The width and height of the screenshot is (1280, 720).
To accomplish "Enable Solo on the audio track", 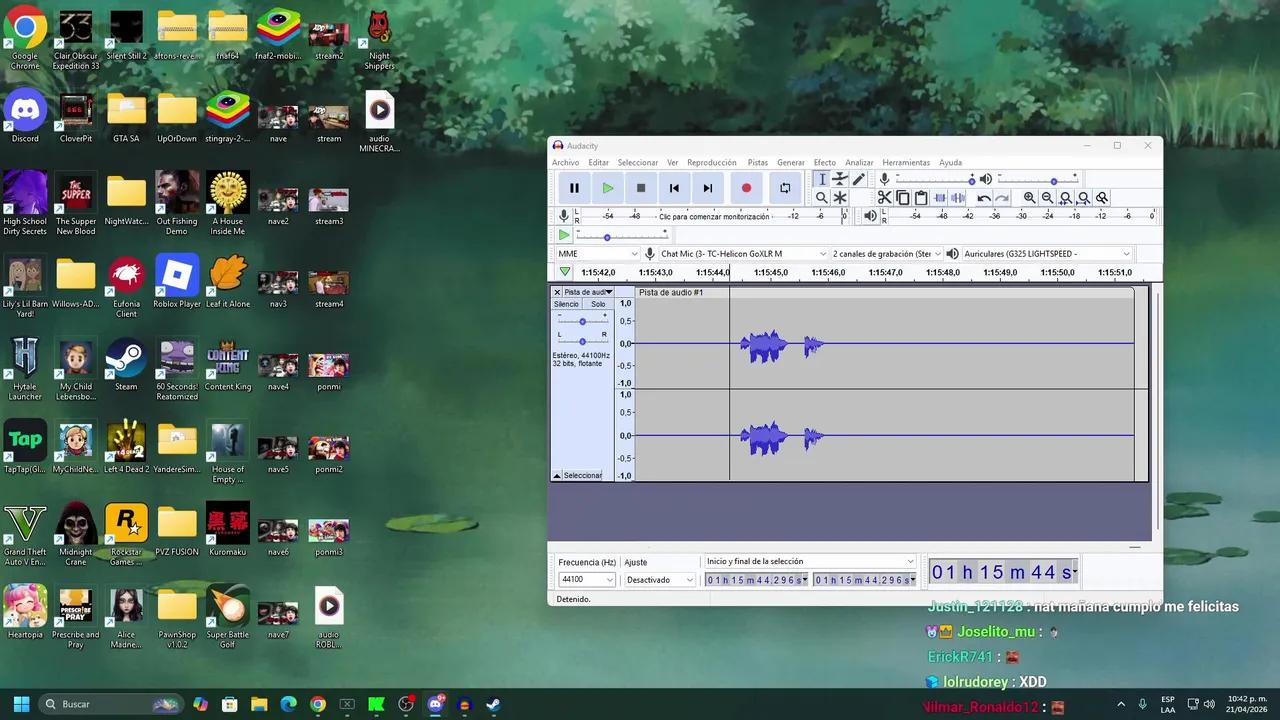I will (597, 304).
